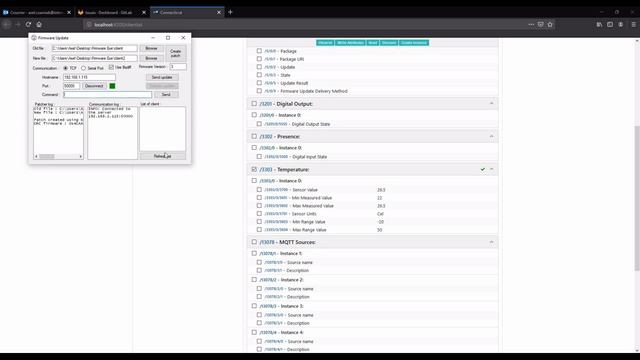The width and height of the screenshot is (640, 360).
Task: Select the TCP communication radio button
Action: point(65,68)
